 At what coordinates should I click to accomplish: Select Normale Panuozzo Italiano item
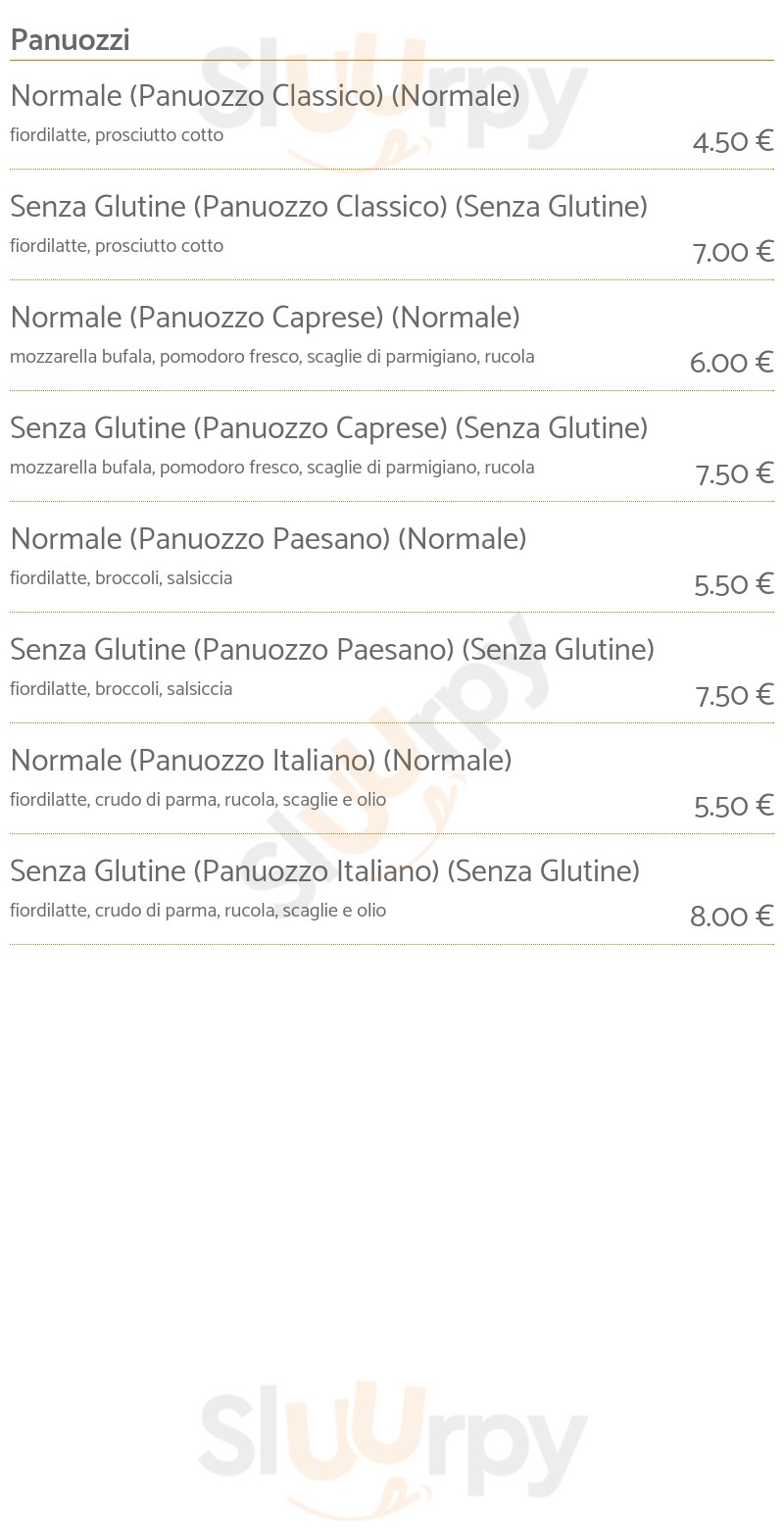tap(261, 761)
